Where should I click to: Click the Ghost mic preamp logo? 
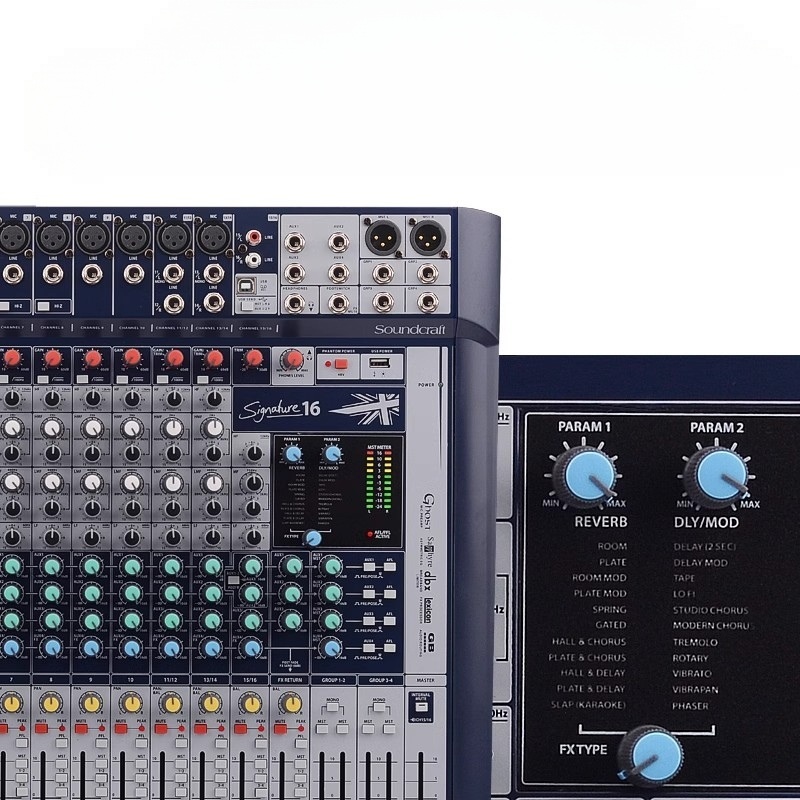[429, 511]
